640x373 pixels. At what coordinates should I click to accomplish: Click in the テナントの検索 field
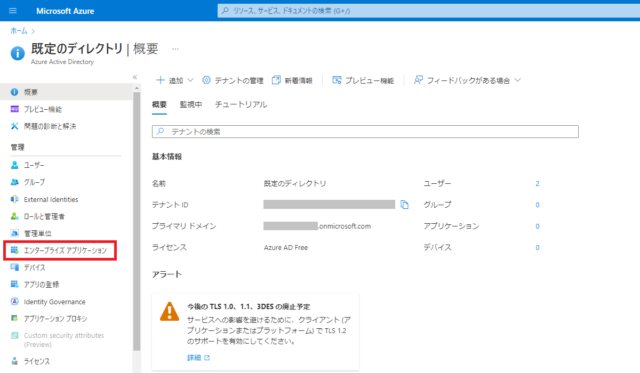tap(365, 131)
